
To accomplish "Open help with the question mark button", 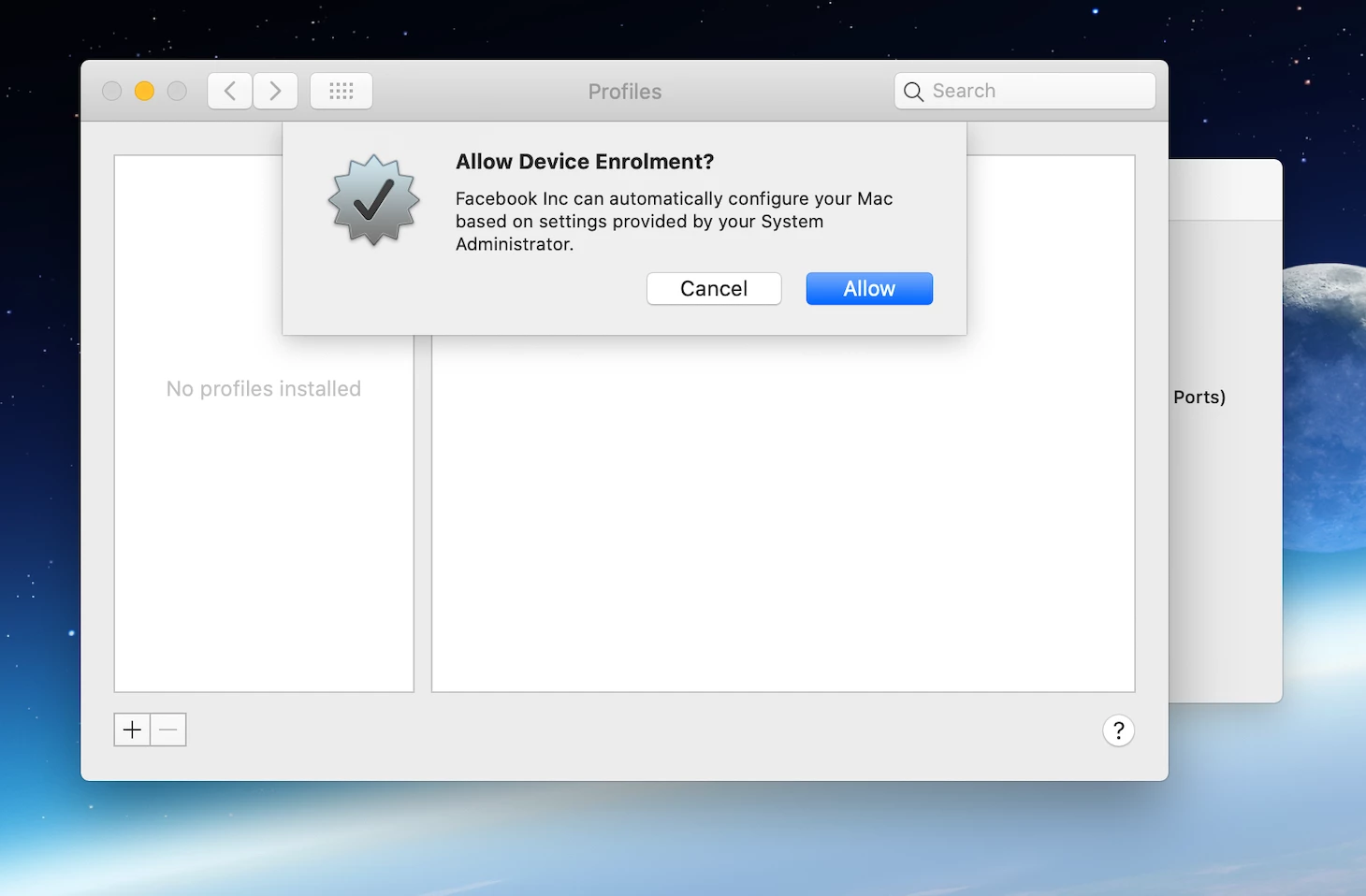I will tap(1118, 730).
